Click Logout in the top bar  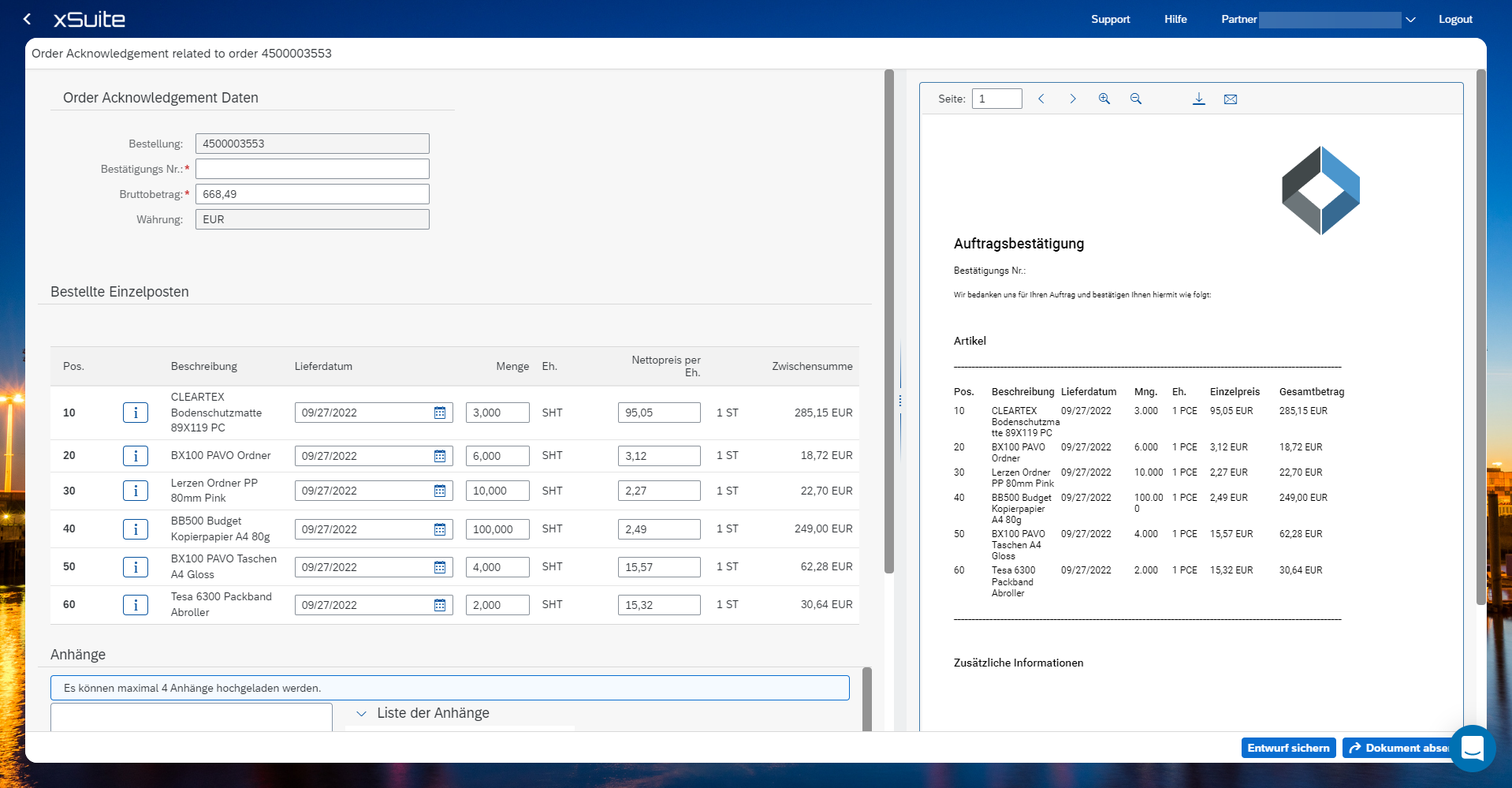pyautogui.click(x=1455, y=20)
